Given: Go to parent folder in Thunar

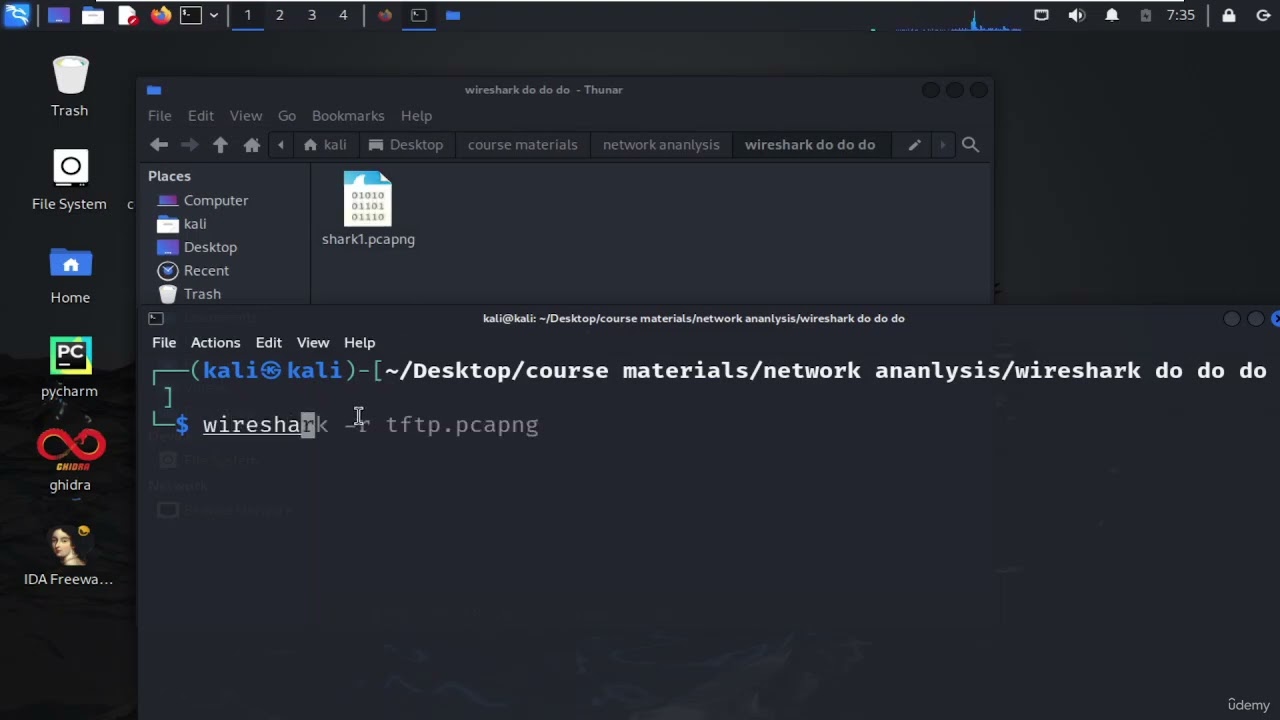Looking at the screenshot, I should pos(221,145).
